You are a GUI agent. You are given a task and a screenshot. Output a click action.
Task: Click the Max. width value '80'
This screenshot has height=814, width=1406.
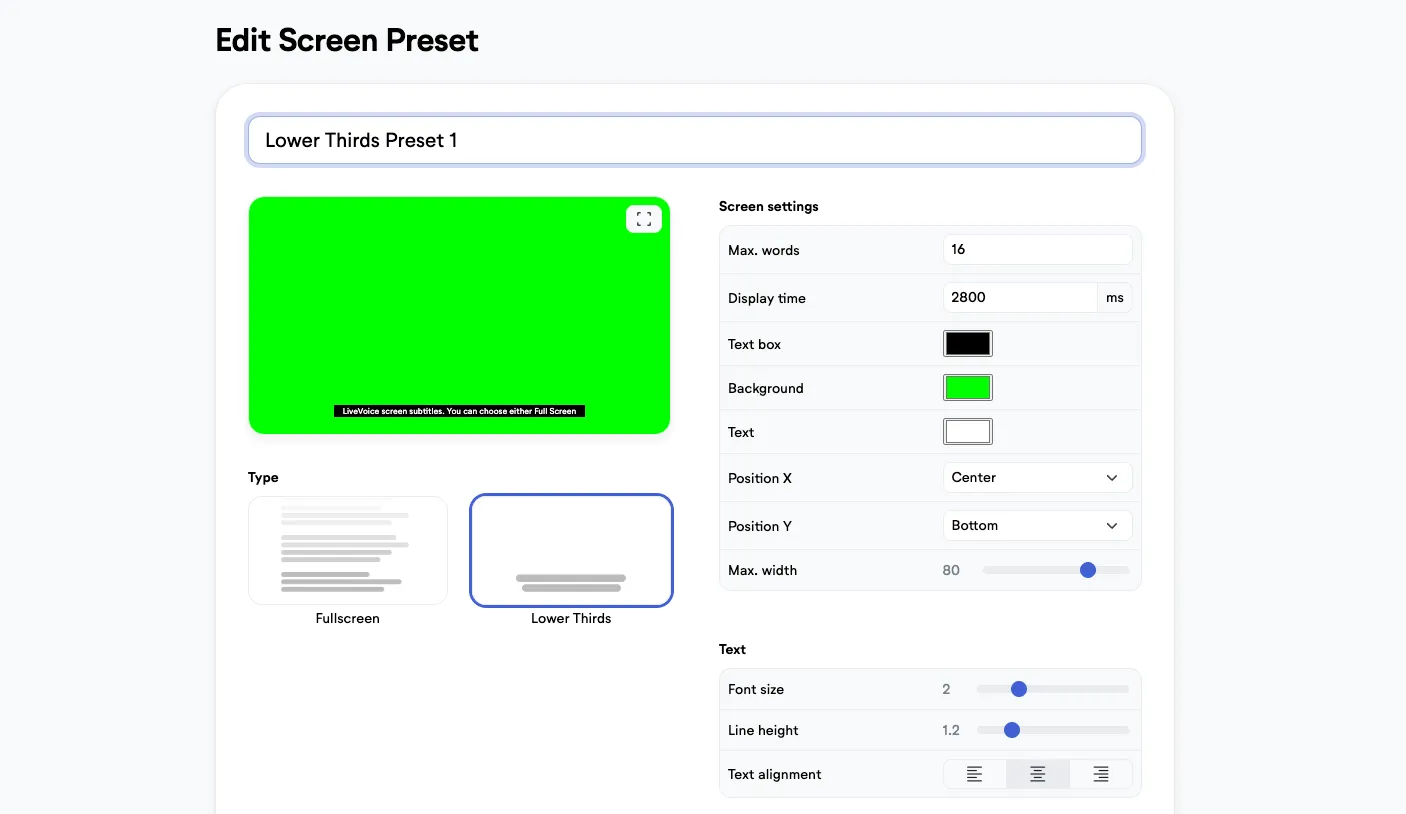click(x=951, y=570)
